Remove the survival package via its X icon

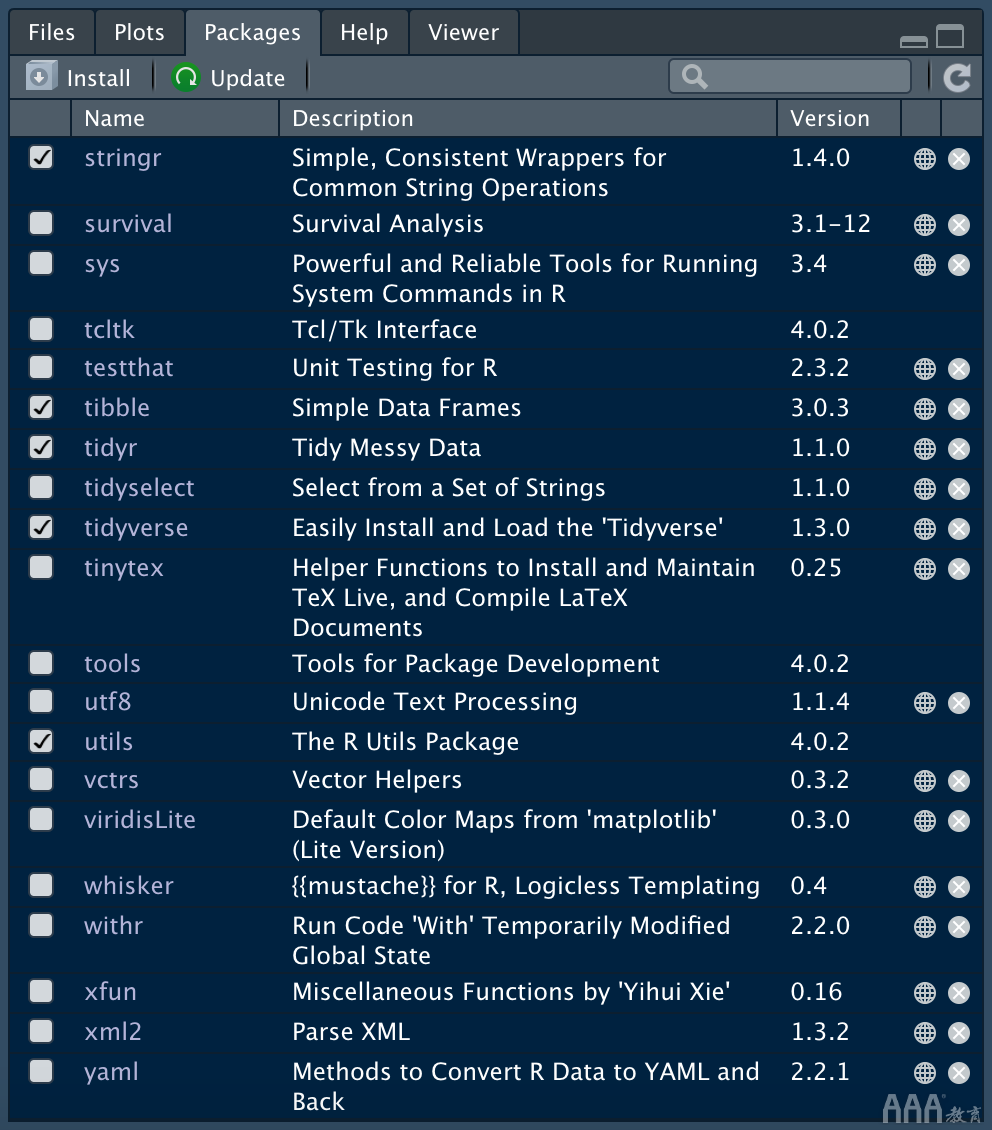959,225
